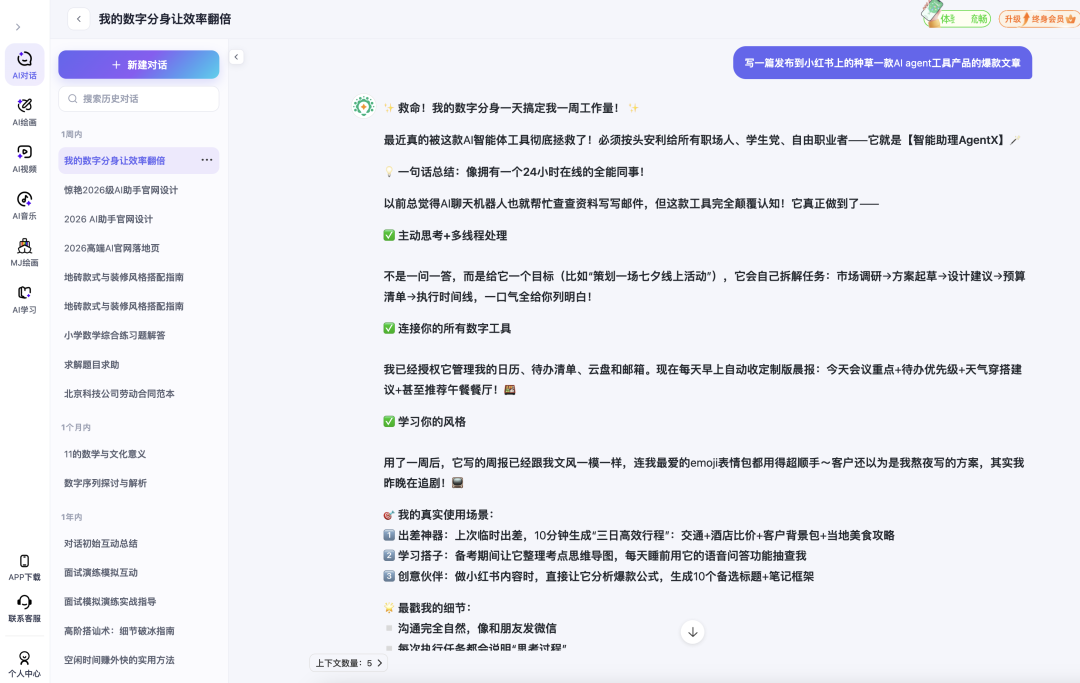Click the line 连接你的所有数字工具
Screen dimensions: 1080x683
[448, 328]
